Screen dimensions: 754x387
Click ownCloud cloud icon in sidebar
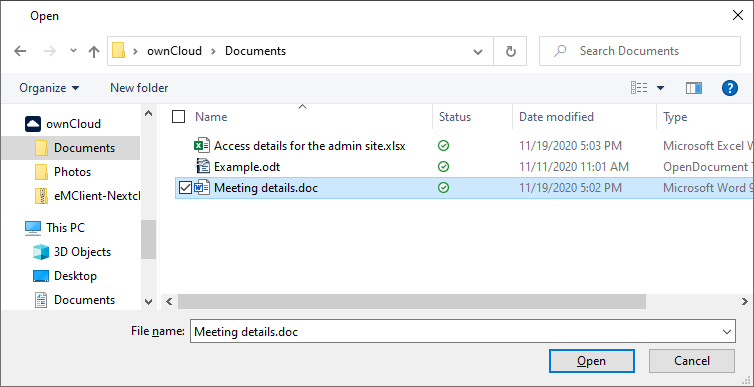coord(33,124)
